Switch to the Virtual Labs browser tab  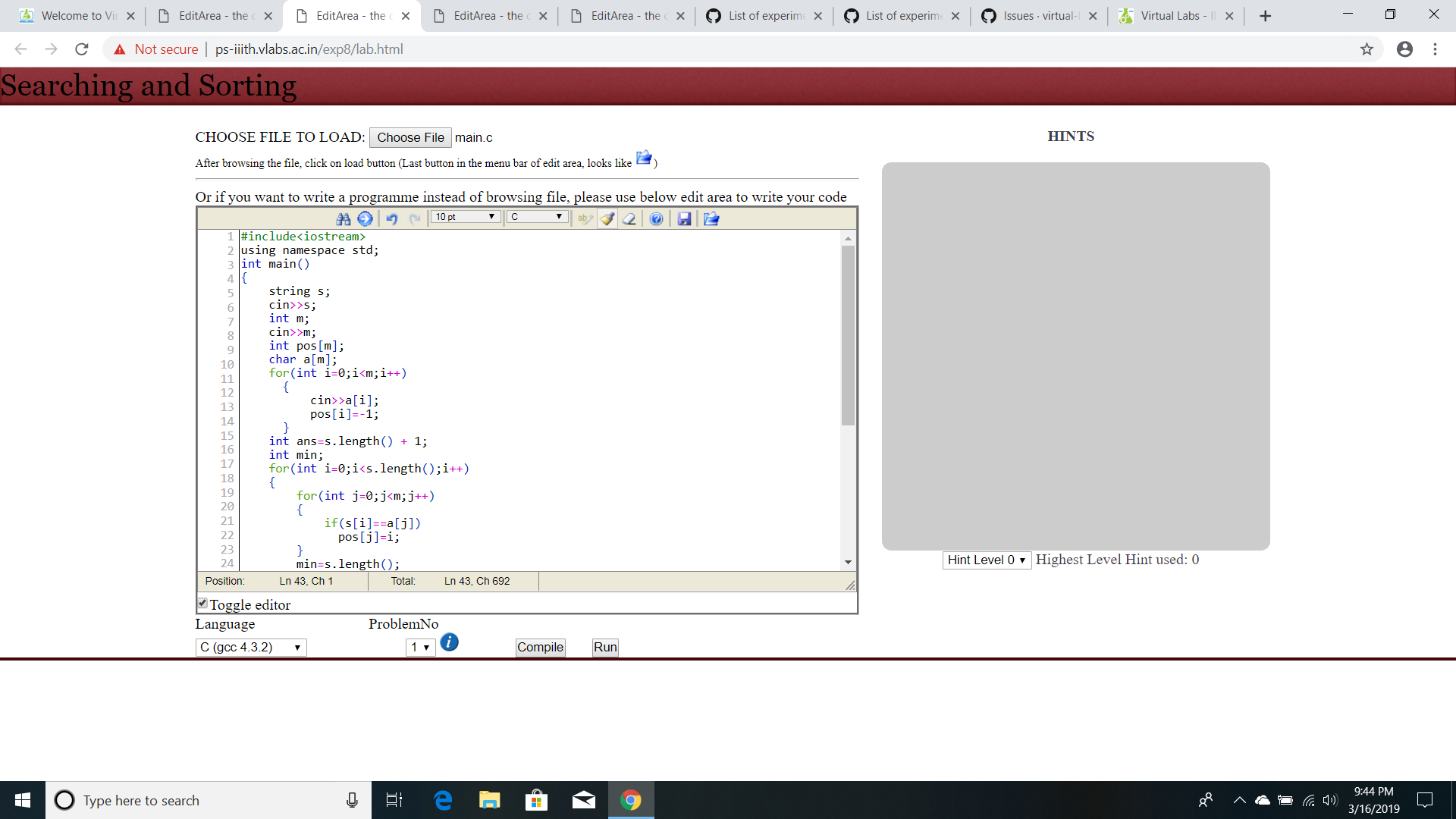[1172, 15]
